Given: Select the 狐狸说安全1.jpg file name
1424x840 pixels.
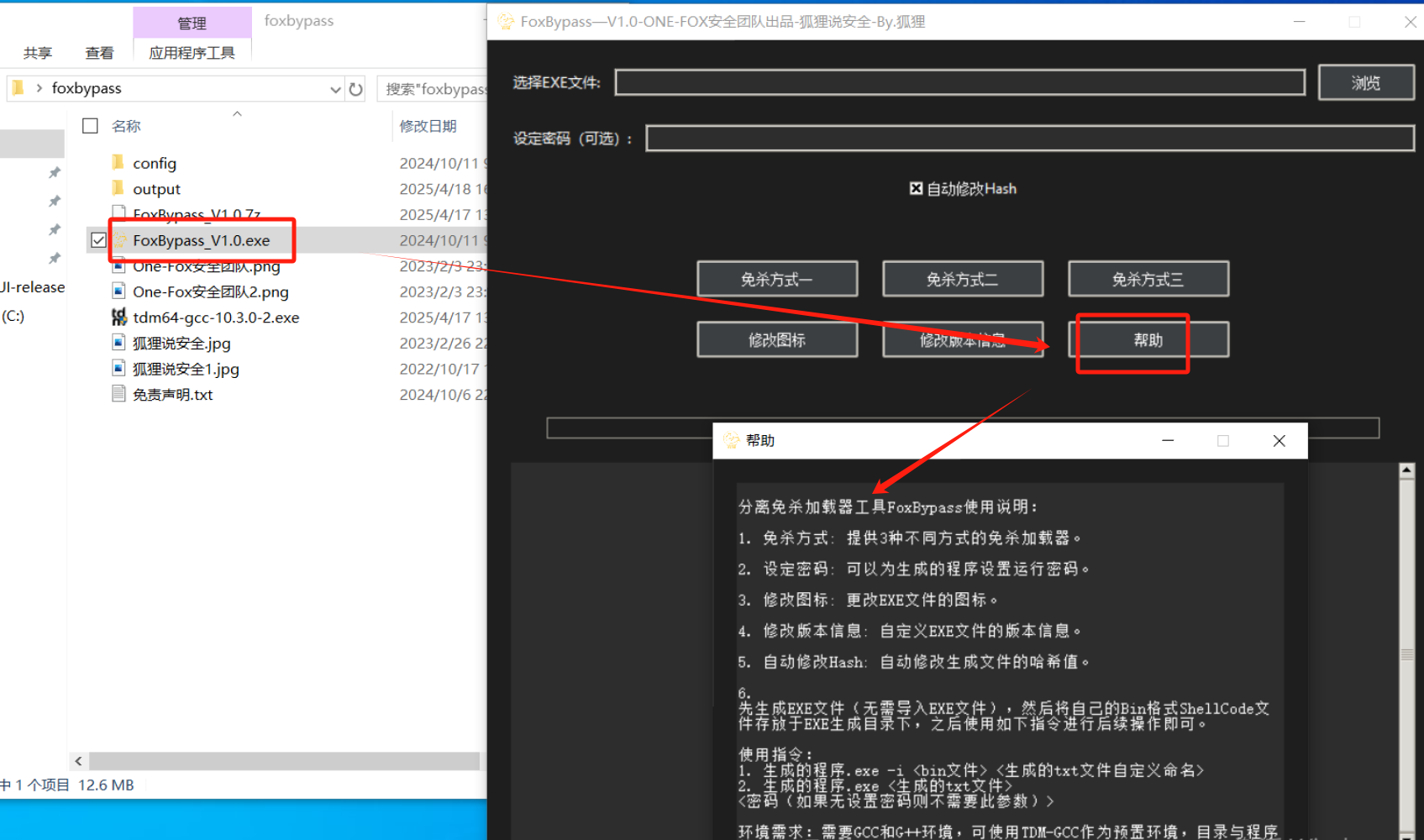Looking at the screenshot, I should (x=186, y=369).
